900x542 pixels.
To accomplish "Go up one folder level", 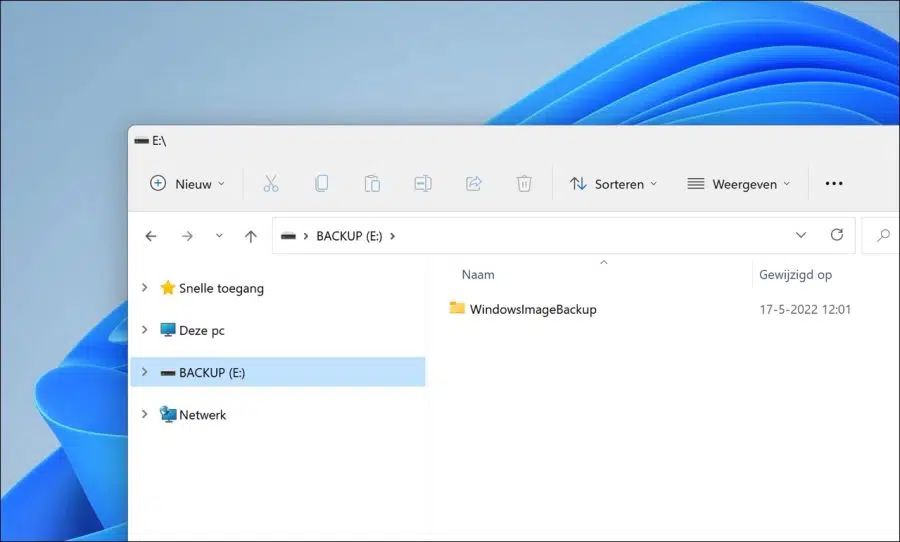I will tap(251, 236).
